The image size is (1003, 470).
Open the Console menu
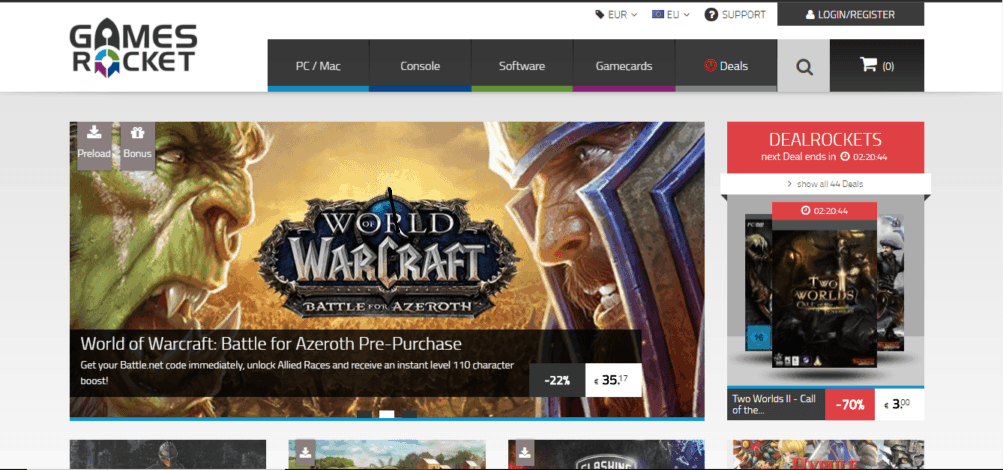420,65
